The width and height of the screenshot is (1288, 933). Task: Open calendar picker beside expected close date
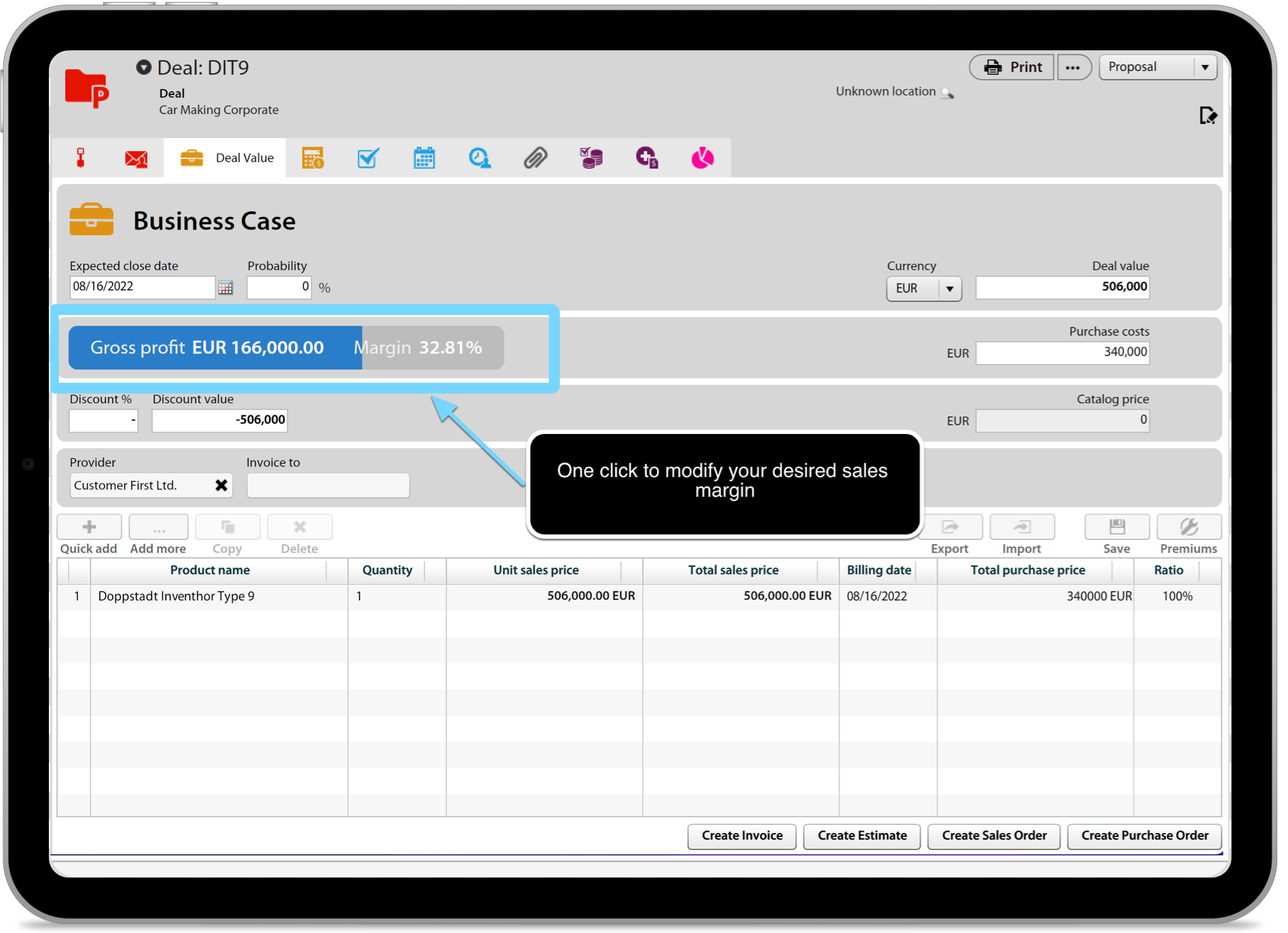click(x=225, y=288)
